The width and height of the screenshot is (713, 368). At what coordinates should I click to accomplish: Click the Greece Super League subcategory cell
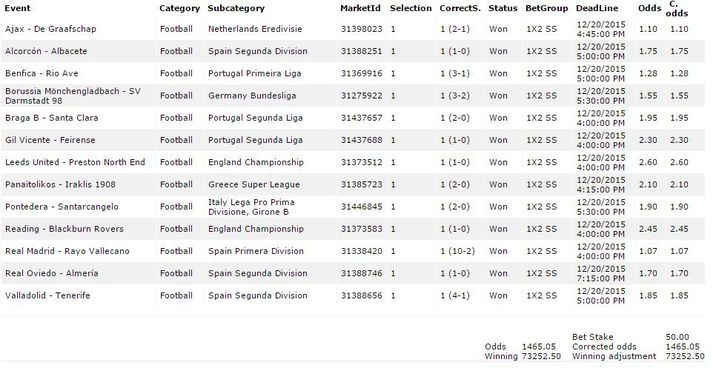(254, 185)
